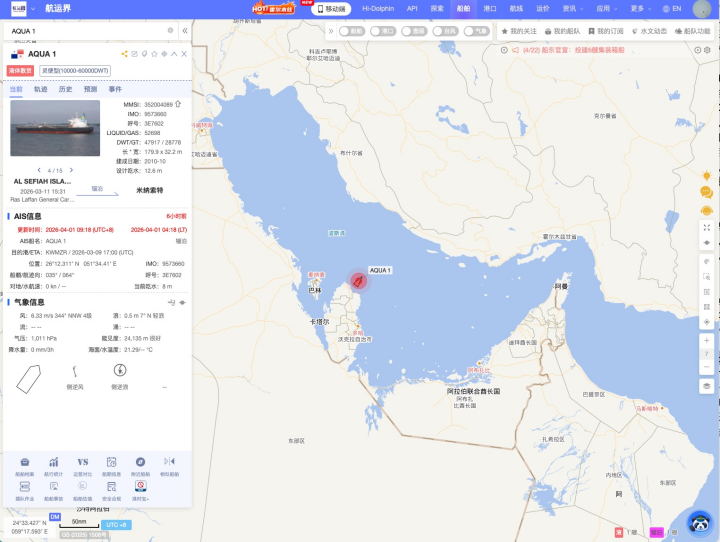Expand the 资讯 dropdown in top navigation

tap(572, 8)
